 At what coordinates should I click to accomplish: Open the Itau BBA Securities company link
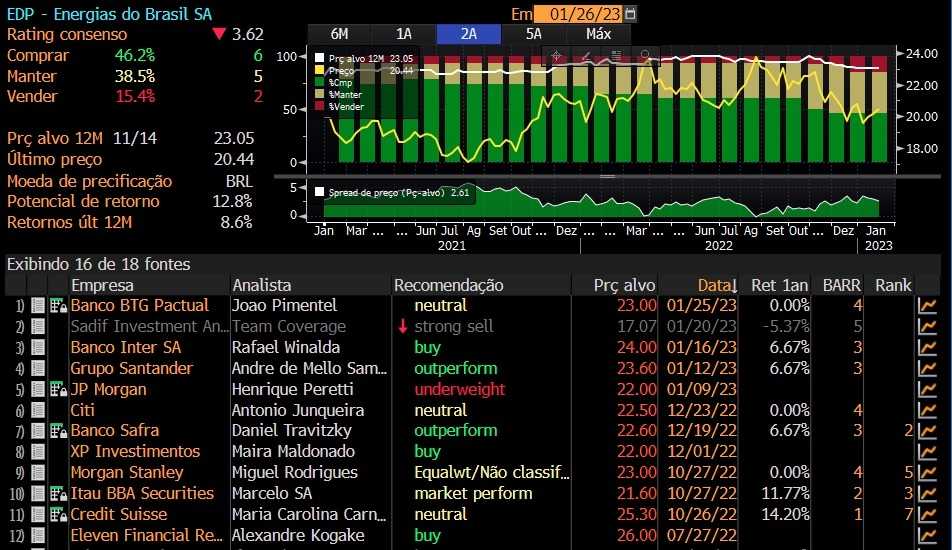coord(143,494)
